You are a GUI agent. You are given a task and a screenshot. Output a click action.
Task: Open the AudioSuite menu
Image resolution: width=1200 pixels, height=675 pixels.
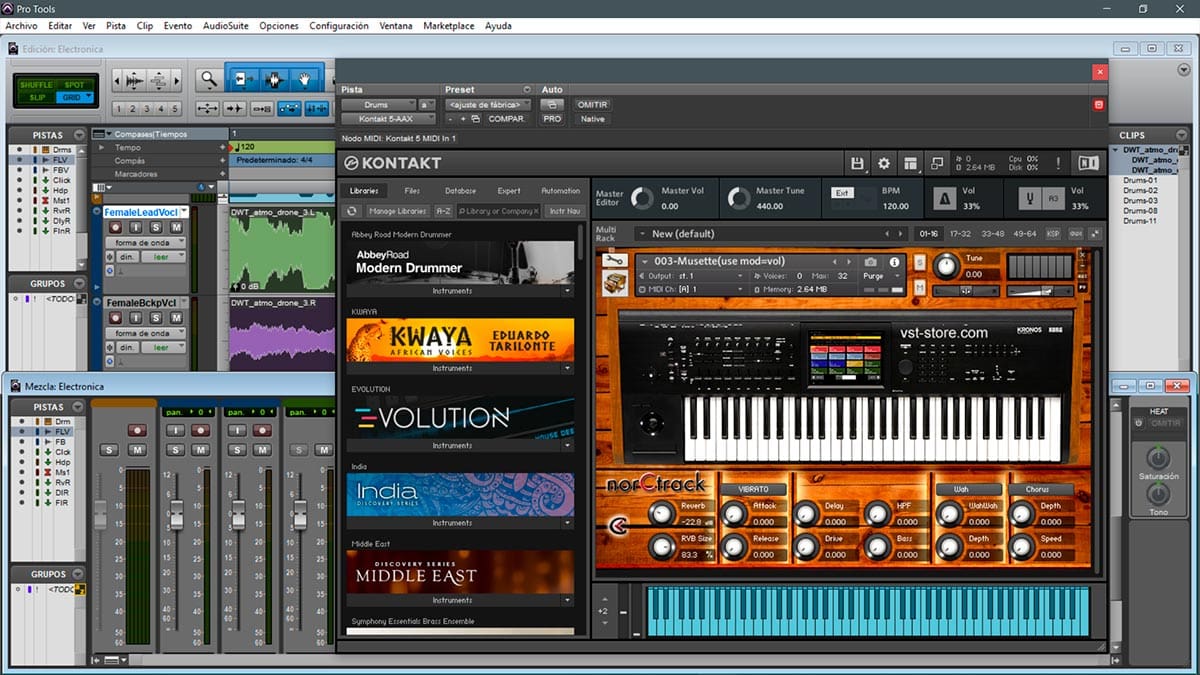(x=226, y=26)
